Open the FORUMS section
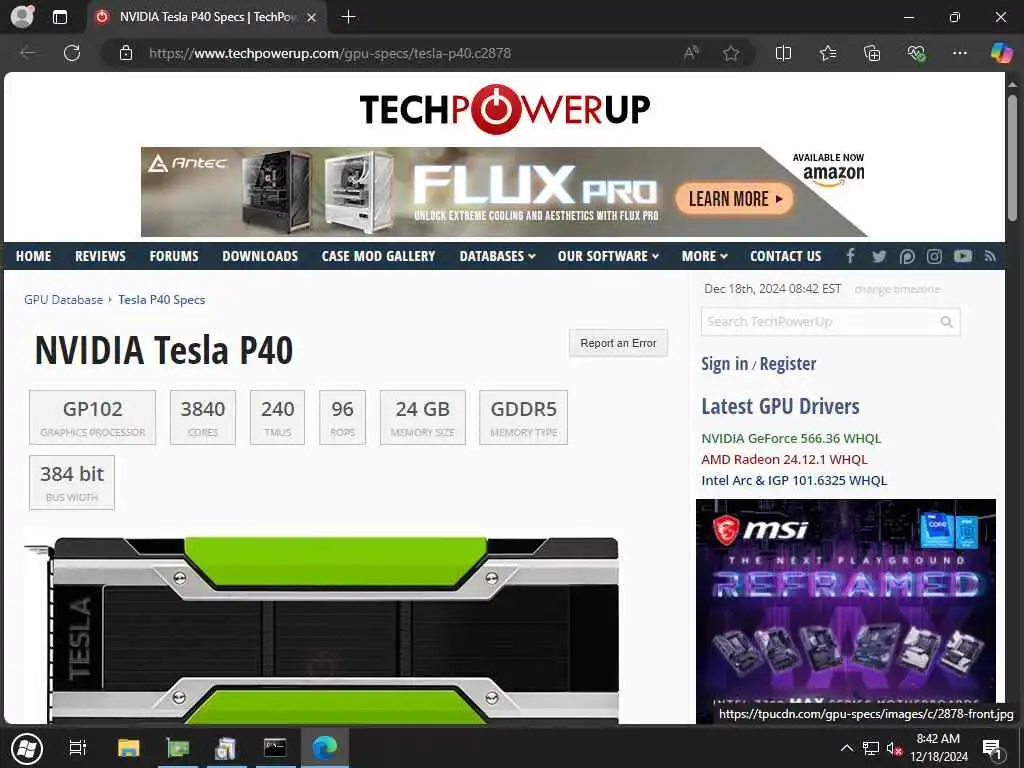1024x768 pixels. 174,256
